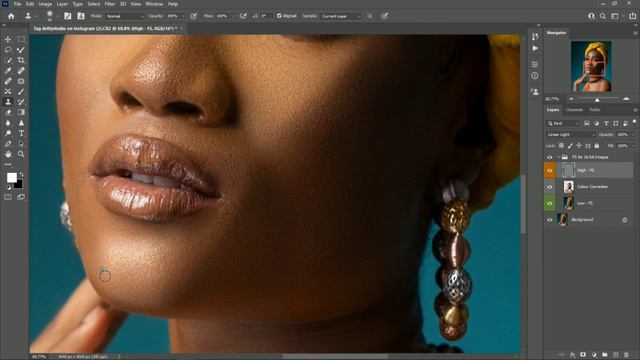Toggle Quick Mask mode
This screenshot has width=640, height=360.
8,197
